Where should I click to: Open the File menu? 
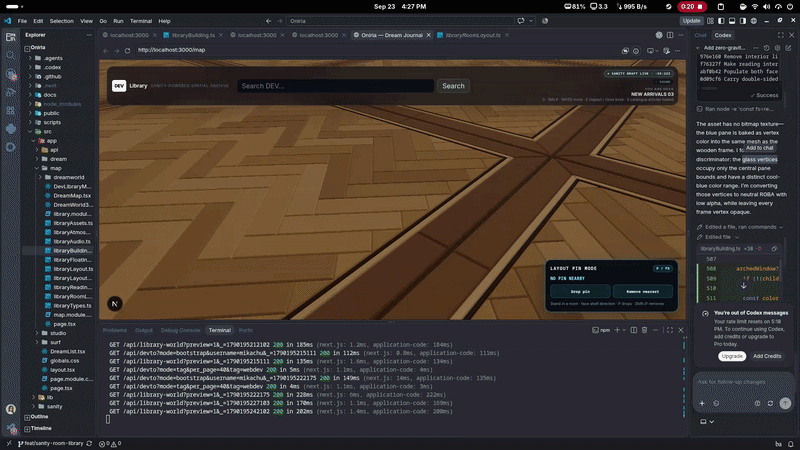pos(22,21)
